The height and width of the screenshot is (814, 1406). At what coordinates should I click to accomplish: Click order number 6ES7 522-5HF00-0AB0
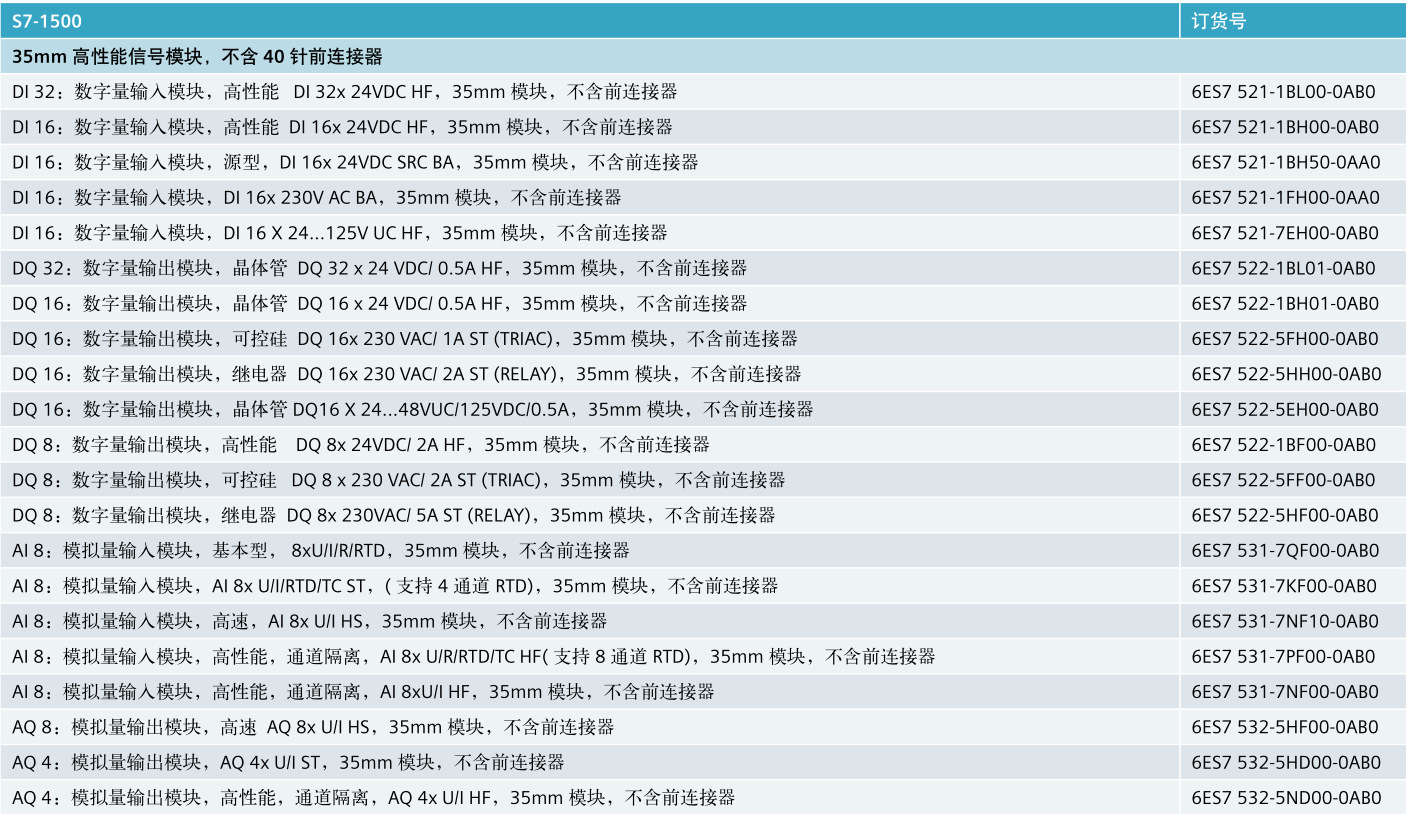[1285, 516]
